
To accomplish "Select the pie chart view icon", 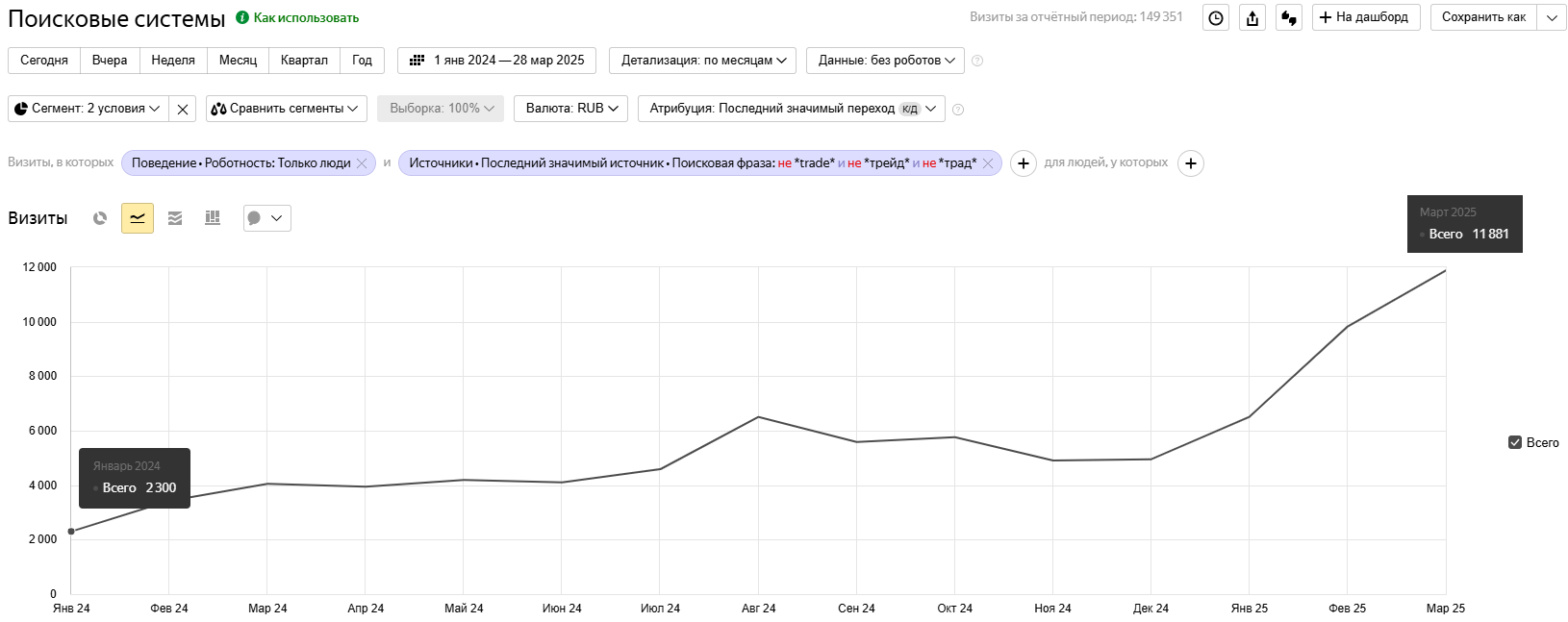I will pyautogui.click(x=100, y=218).
